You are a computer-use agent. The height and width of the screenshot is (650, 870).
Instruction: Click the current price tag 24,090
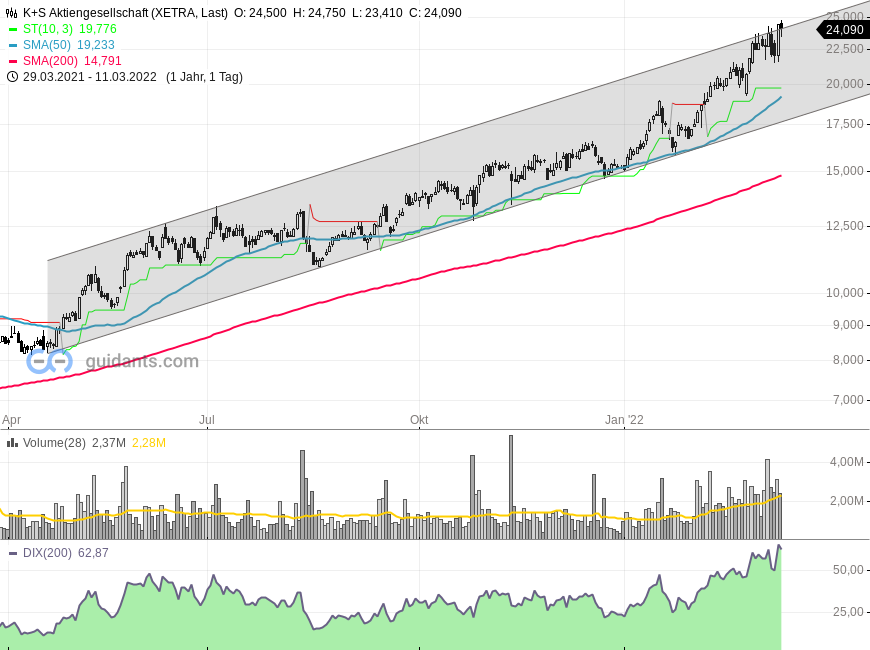click(844, 30)
